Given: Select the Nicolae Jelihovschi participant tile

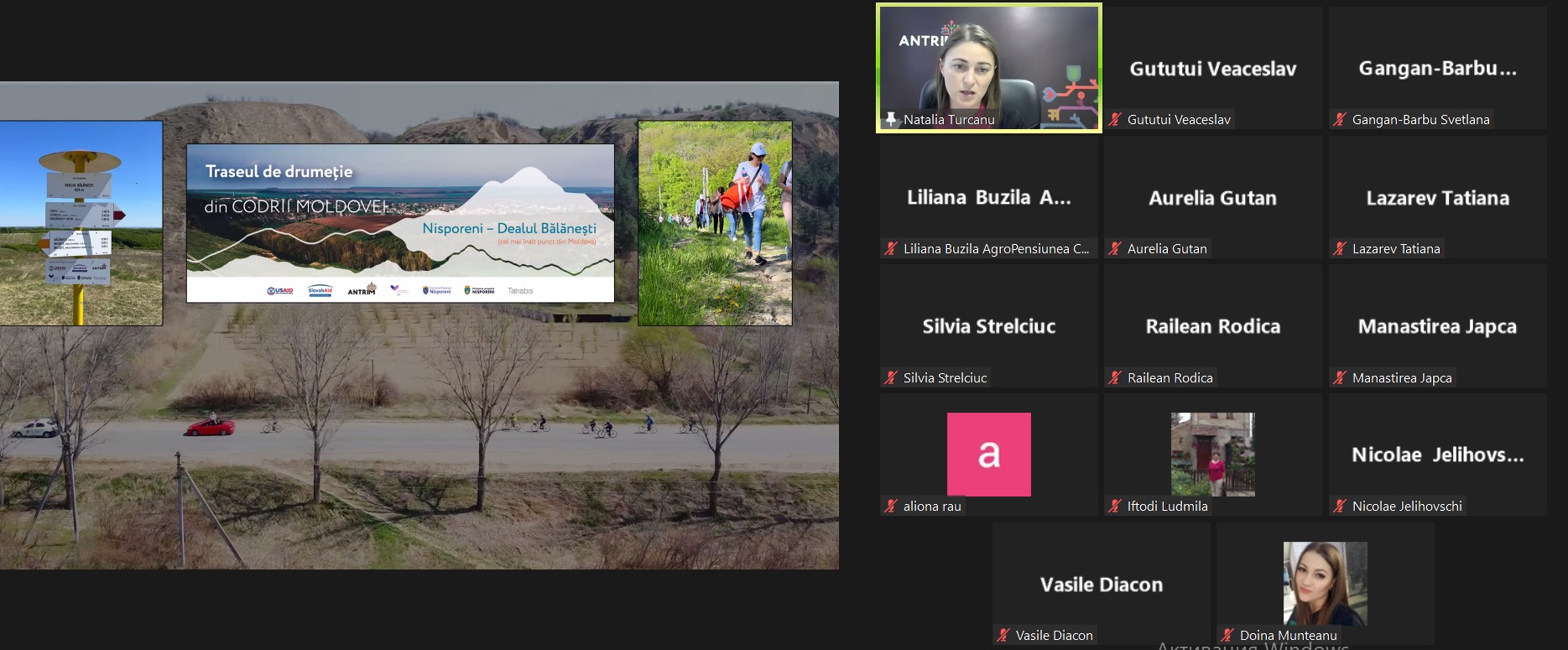Looking at the screenshot, I should point(1437,455).
